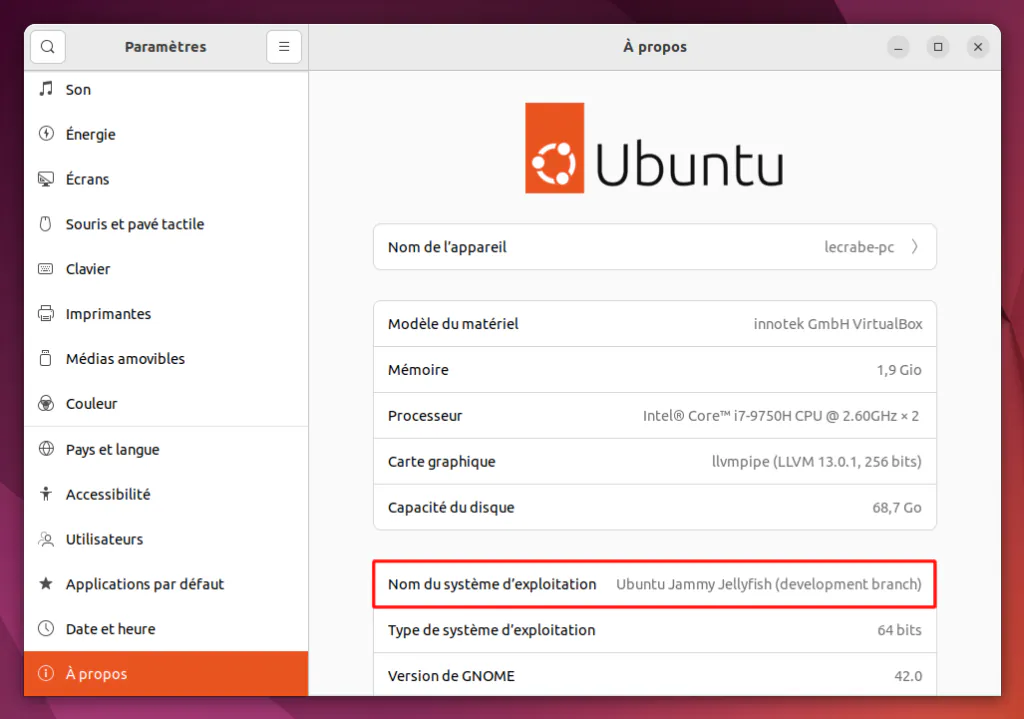Click the Ubuntu logo

tap(654, 148)
